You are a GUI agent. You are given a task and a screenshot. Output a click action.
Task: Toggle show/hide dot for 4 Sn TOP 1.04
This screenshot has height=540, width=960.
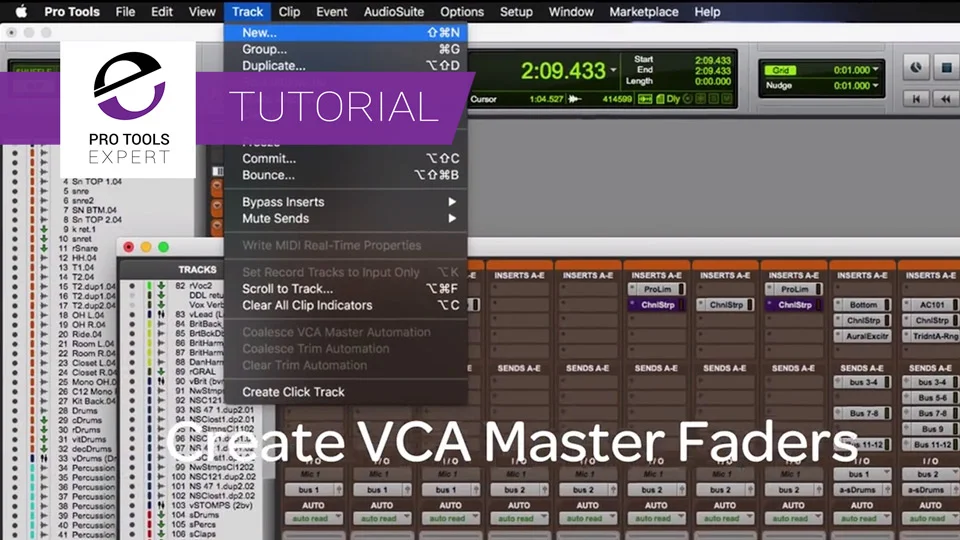tap(15, 181)
